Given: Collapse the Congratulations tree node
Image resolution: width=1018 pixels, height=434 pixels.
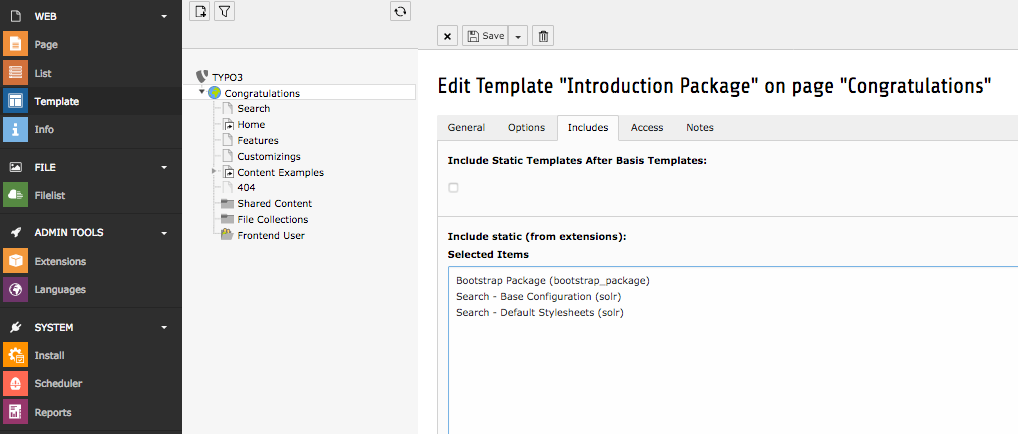Looking at the screenshot, I should tap(203, 93).
